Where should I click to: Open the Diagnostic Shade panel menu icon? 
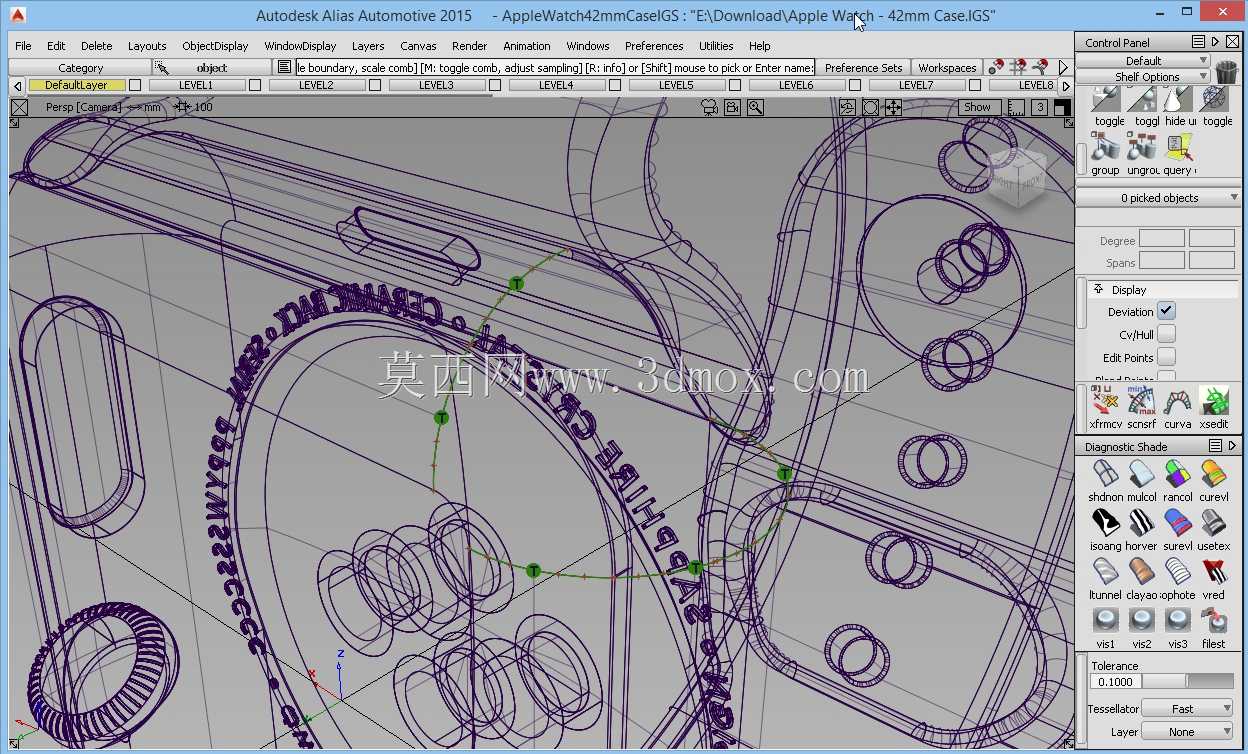[1215, 446]
